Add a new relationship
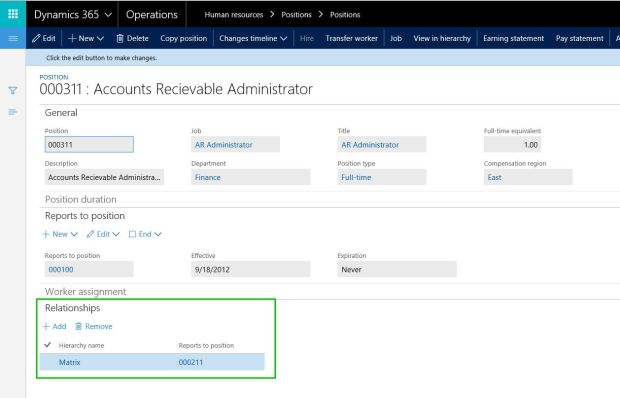The image size is (620, 398). click(x=54, y=326)
